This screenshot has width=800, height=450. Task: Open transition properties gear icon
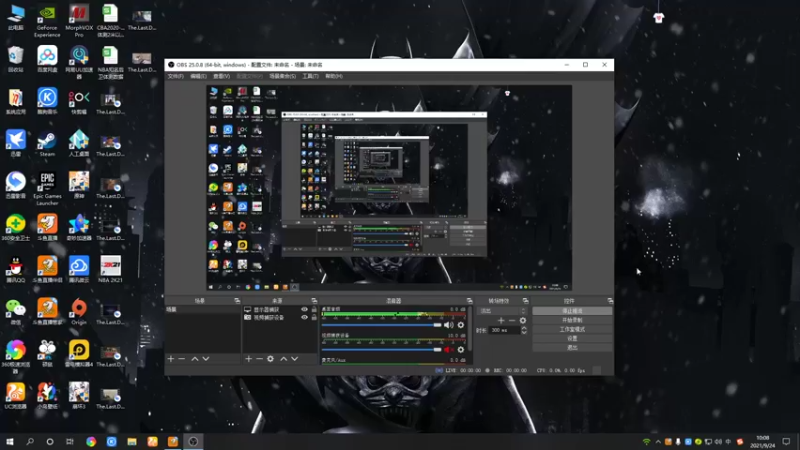pyautogui.click(x=522, y=320)
